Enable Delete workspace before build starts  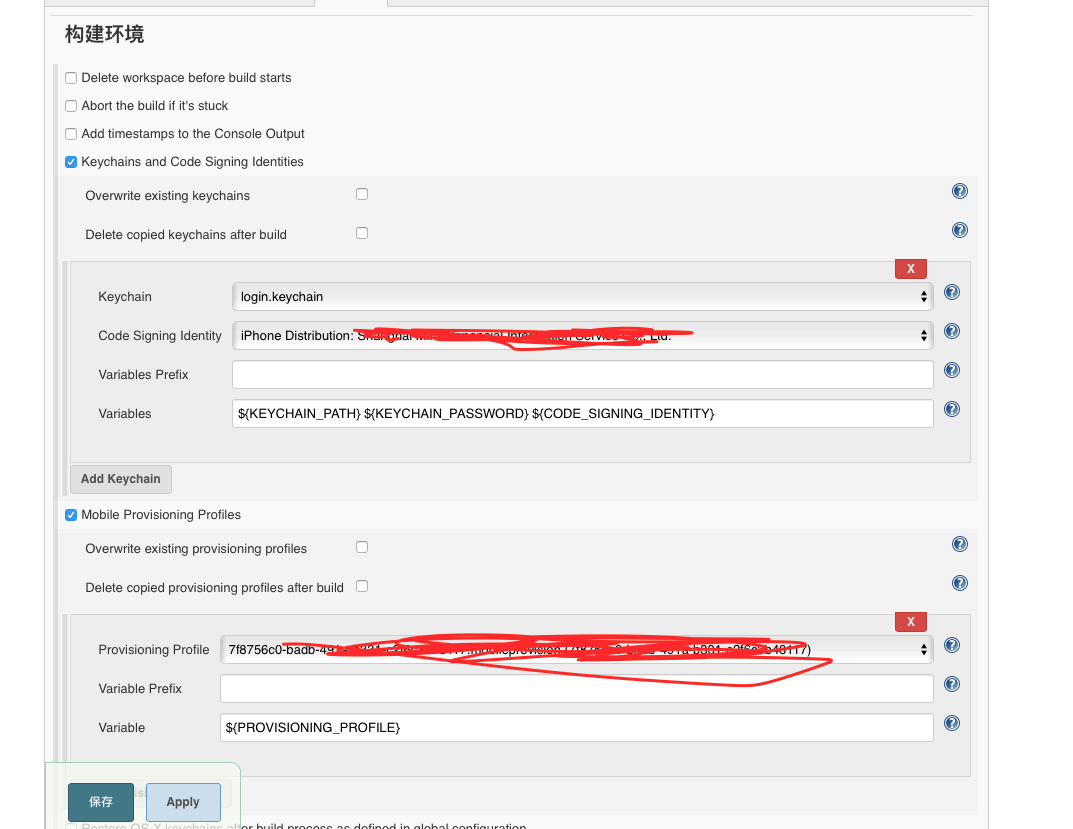tap(71, 78)
